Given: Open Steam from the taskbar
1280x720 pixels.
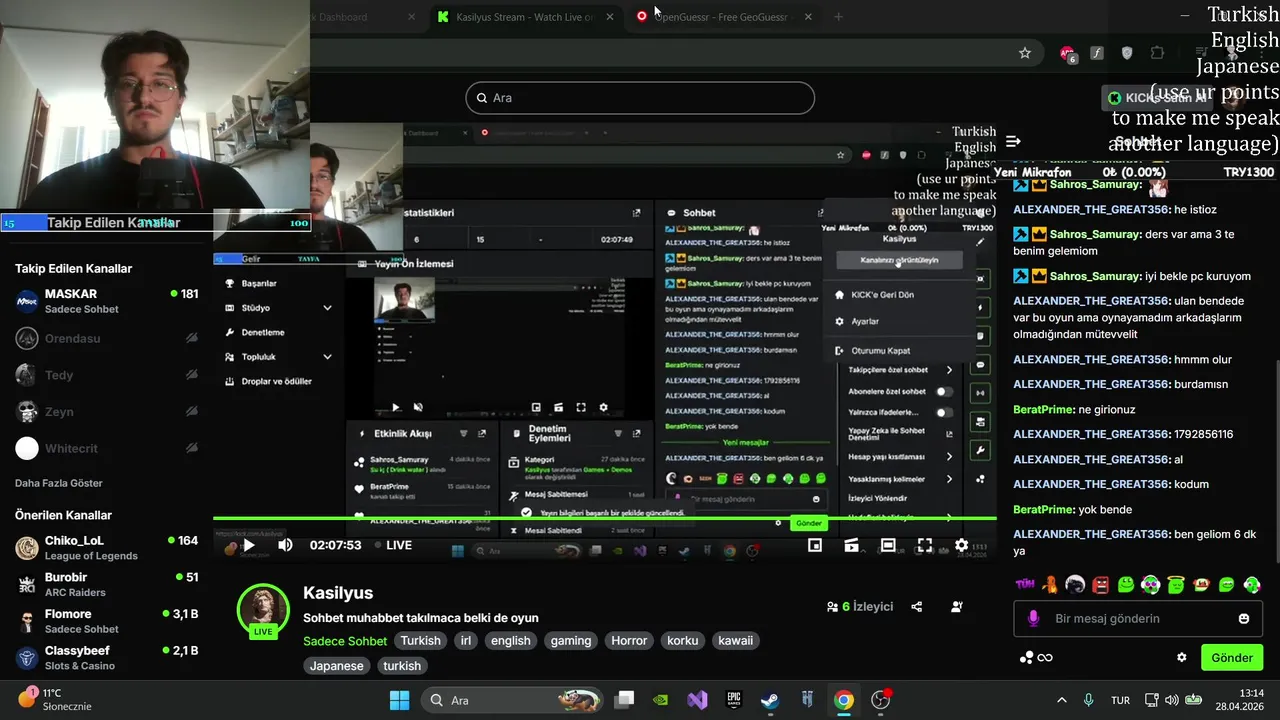Looking at the screenshot, I should tap(770, 700).
